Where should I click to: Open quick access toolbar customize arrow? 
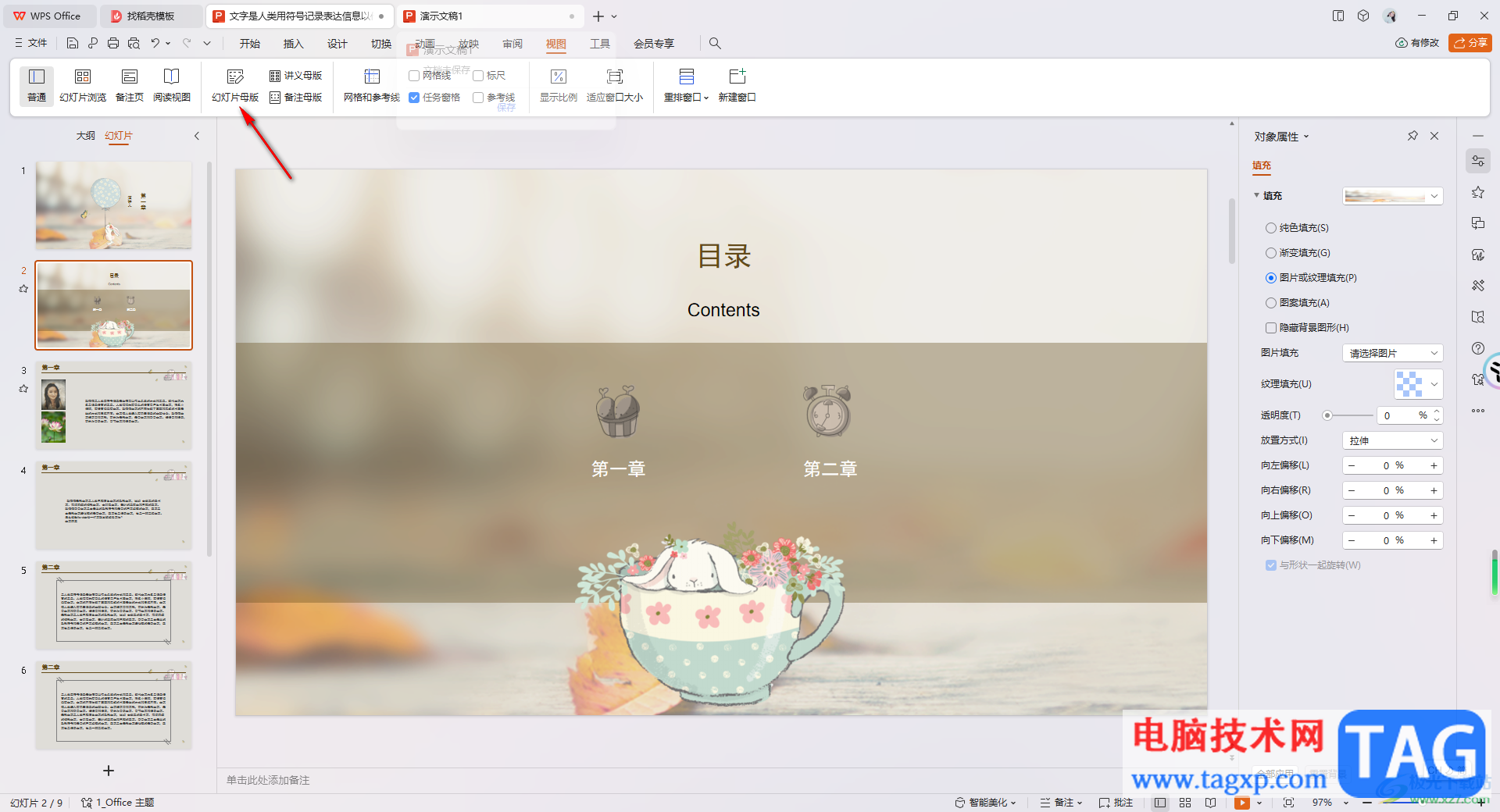(207, 44)
